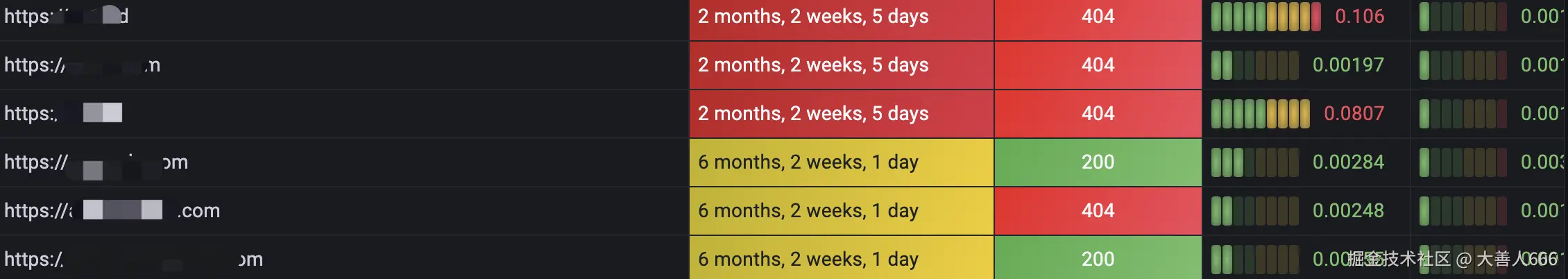Viewport: 1568px width, 279px height.
Task: Open the blurred https link ending in 'd'
Action: tap(66, 16)
